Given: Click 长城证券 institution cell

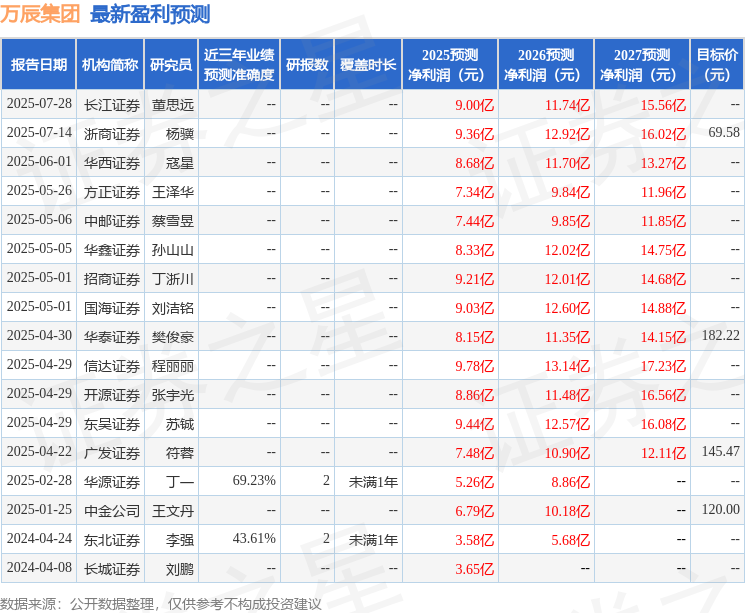Looking at the screenshot, I should coord(112,569).
